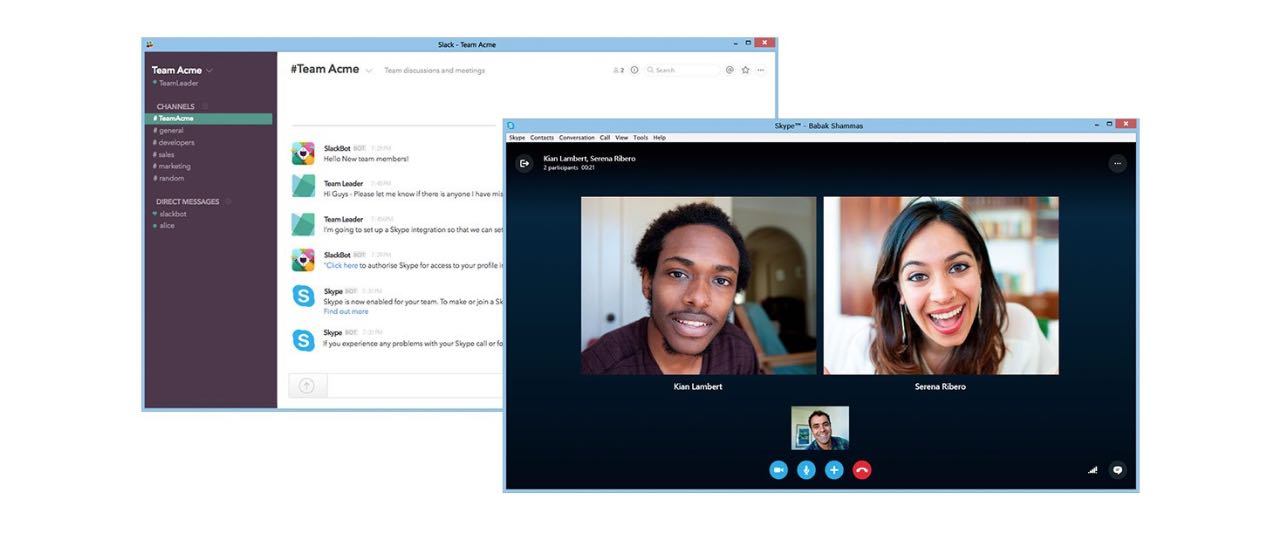
Task: Click Skype bot avatar on 'now enabled' message
Action: coord(303,296)
